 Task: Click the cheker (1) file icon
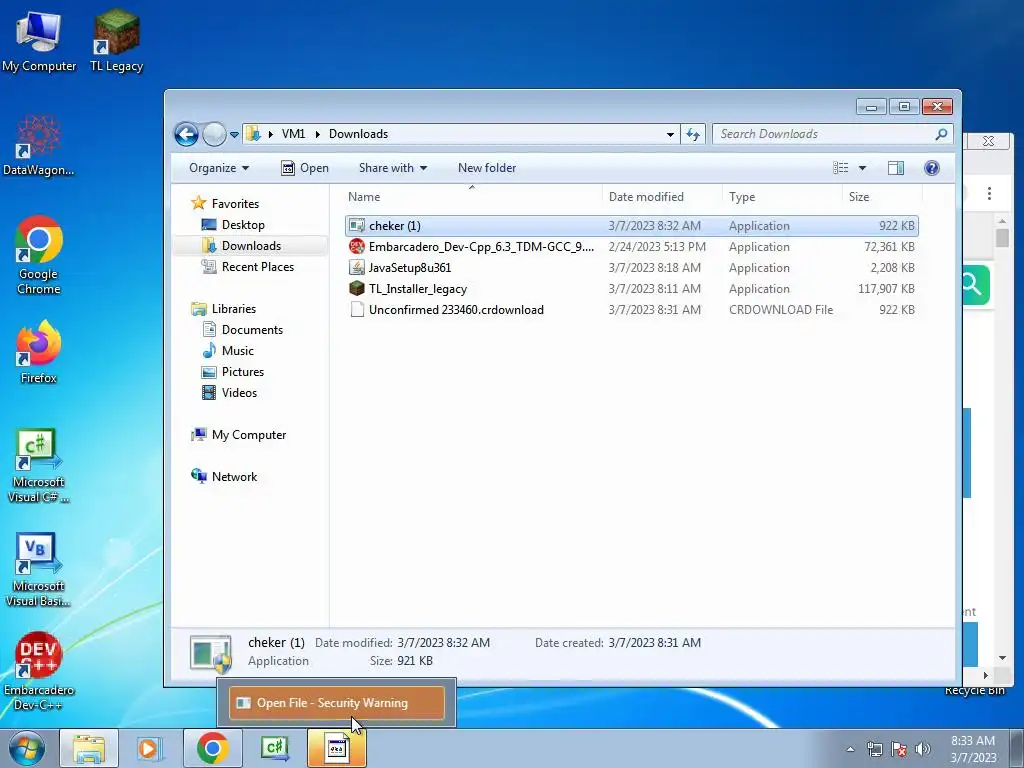357,226
